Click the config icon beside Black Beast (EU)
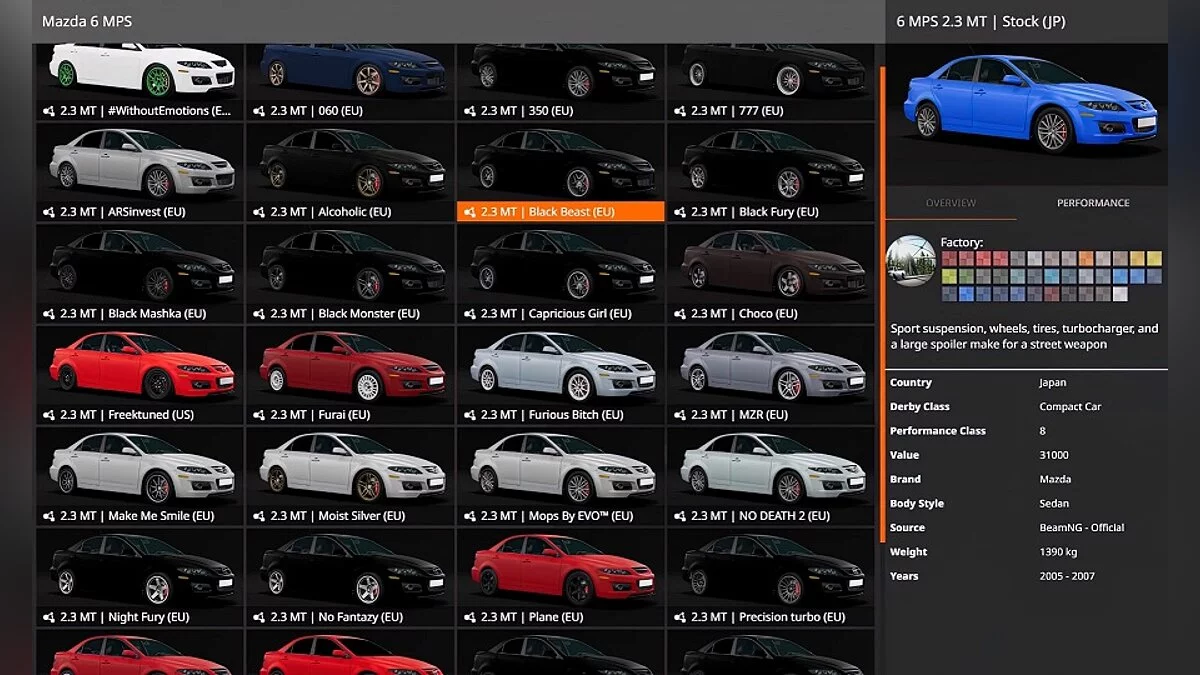 [470, 212]
